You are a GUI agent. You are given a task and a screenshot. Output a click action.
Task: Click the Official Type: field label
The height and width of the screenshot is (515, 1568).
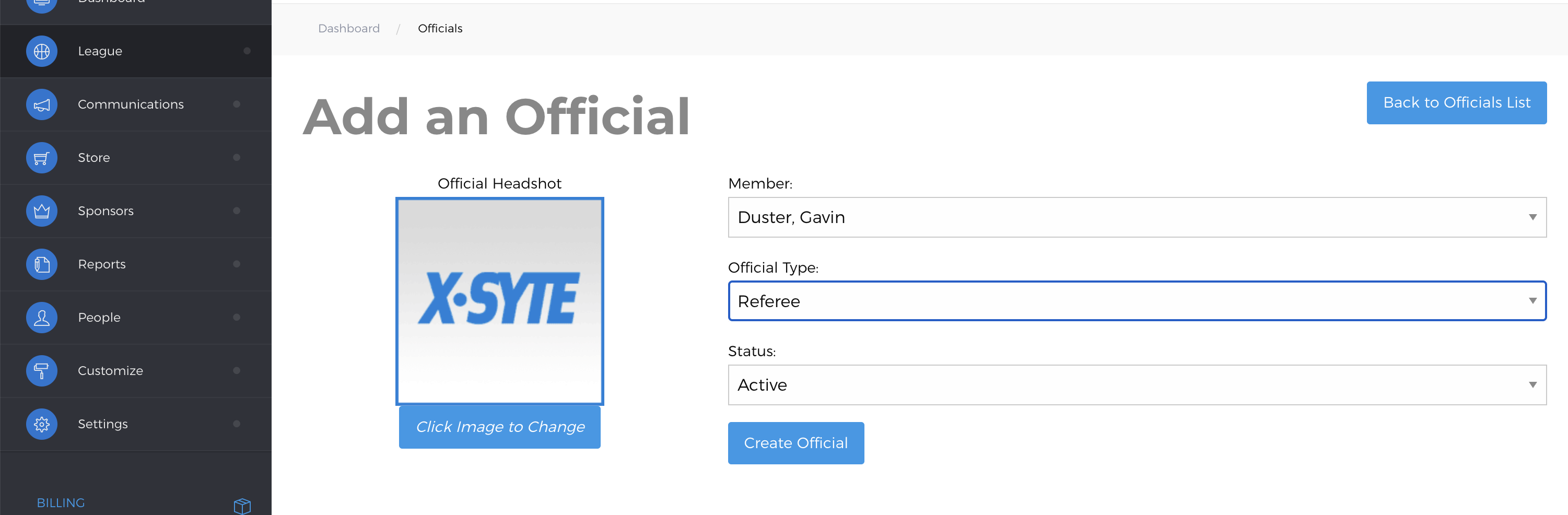pos(773,268)
